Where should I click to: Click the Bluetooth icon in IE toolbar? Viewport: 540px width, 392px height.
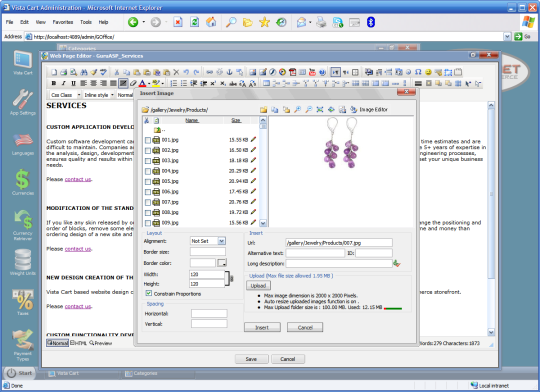click(x=371, y=22)
